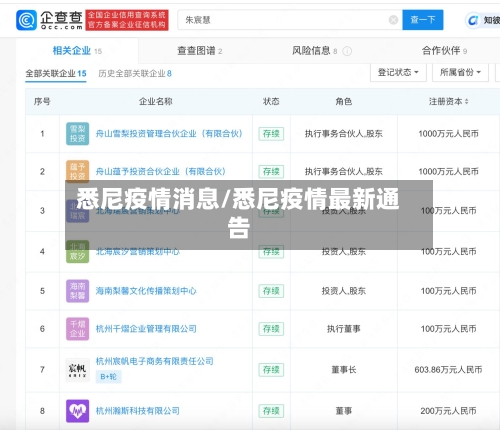This screenshot has width=500, height=430.
Task: Click the 存续 status badge in row 2
Action: 271,172
